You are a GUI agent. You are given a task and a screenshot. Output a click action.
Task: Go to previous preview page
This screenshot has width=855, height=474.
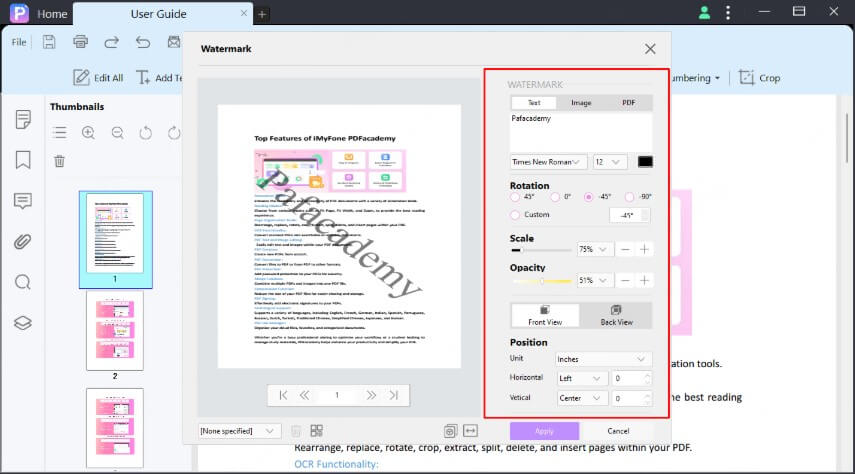coord(304,395)
